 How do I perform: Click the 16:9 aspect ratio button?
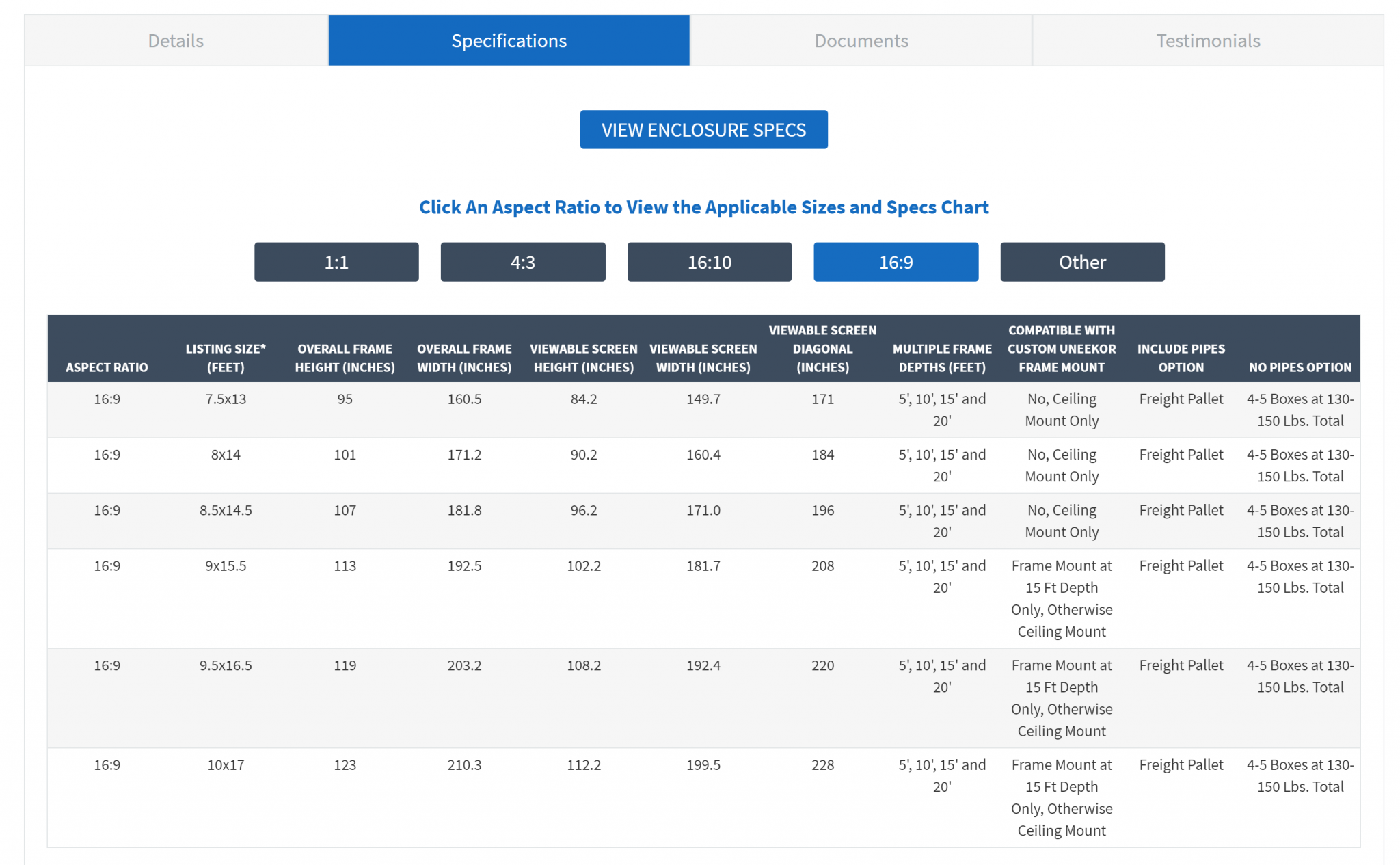point(896,262)
